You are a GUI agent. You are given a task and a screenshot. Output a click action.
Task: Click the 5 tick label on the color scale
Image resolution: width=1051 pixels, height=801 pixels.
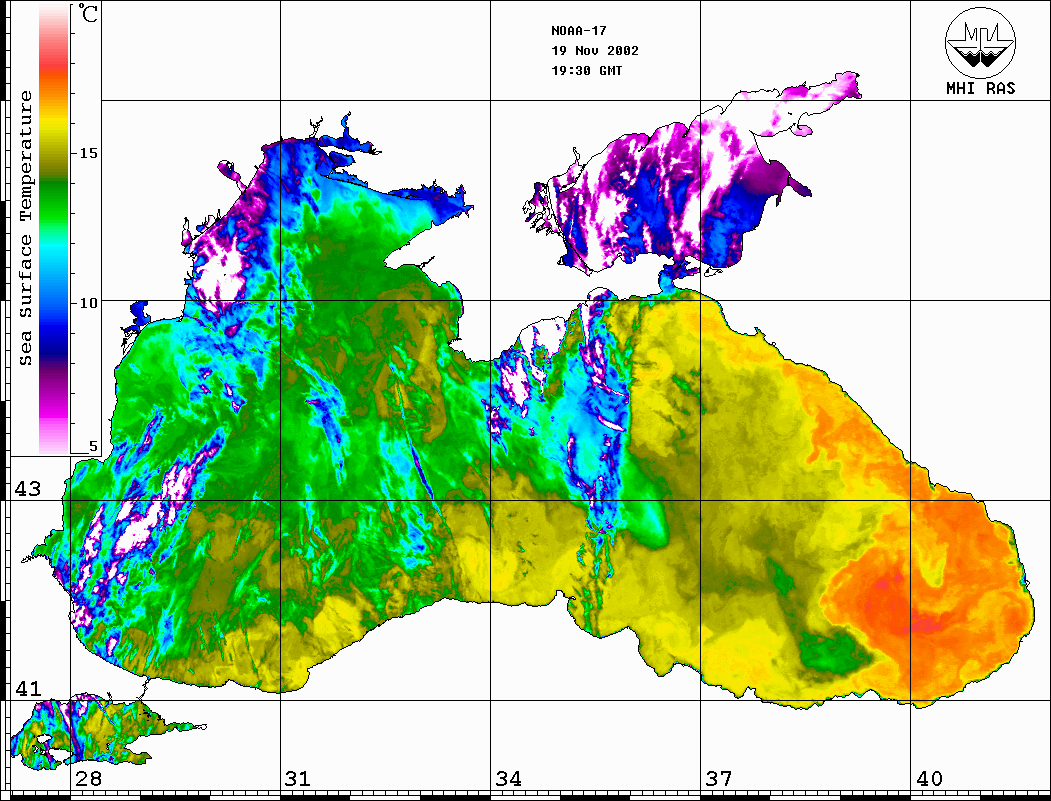pyautogui.click(x=93, y=447)
